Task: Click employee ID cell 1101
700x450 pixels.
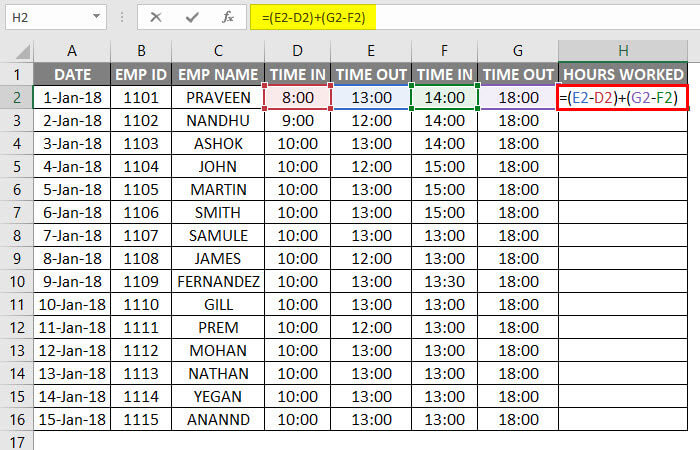Action: click(141, 97)
